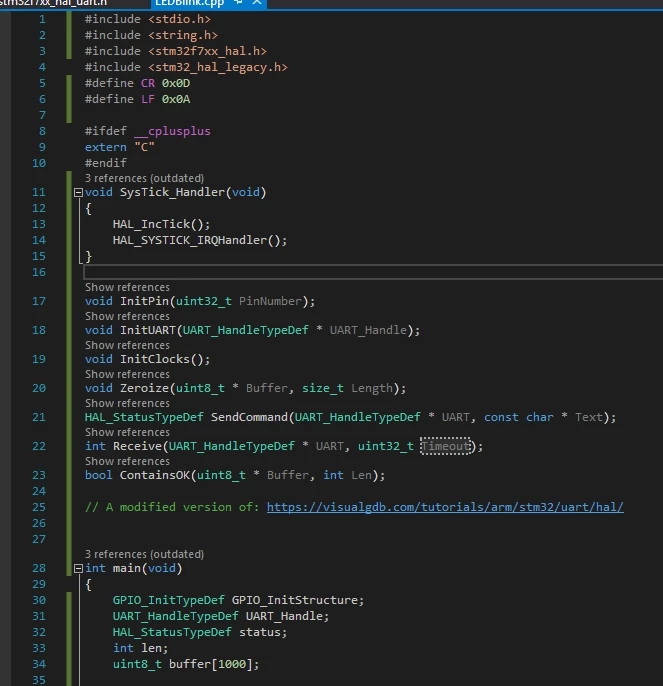663x686 pixels.
Task: Show references for InitPin declaration
Action: pyautogui.click(x=127, y=287)
